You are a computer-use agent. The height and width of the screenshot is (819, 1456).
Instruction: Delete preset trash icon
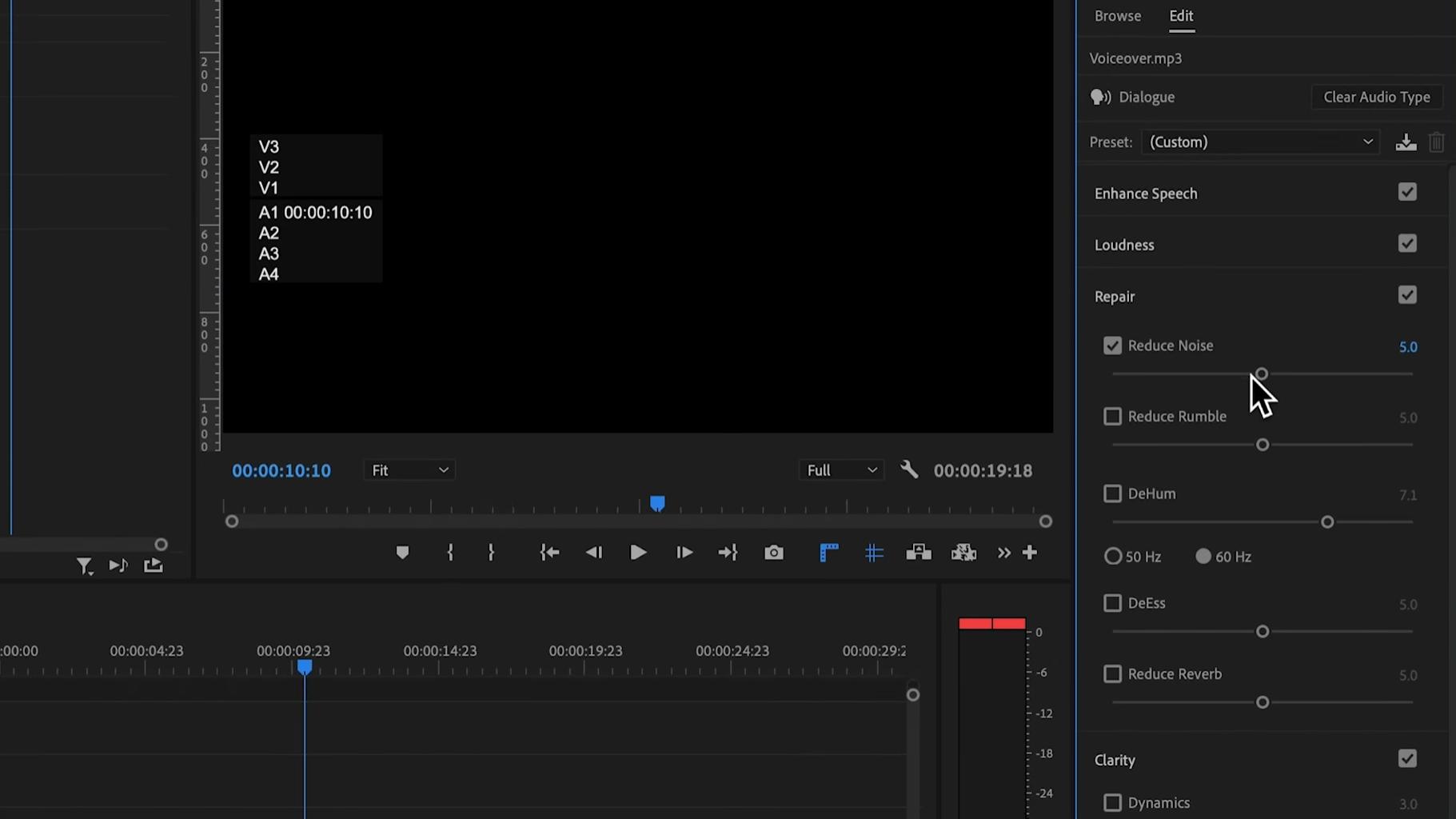pos(1437,142)
